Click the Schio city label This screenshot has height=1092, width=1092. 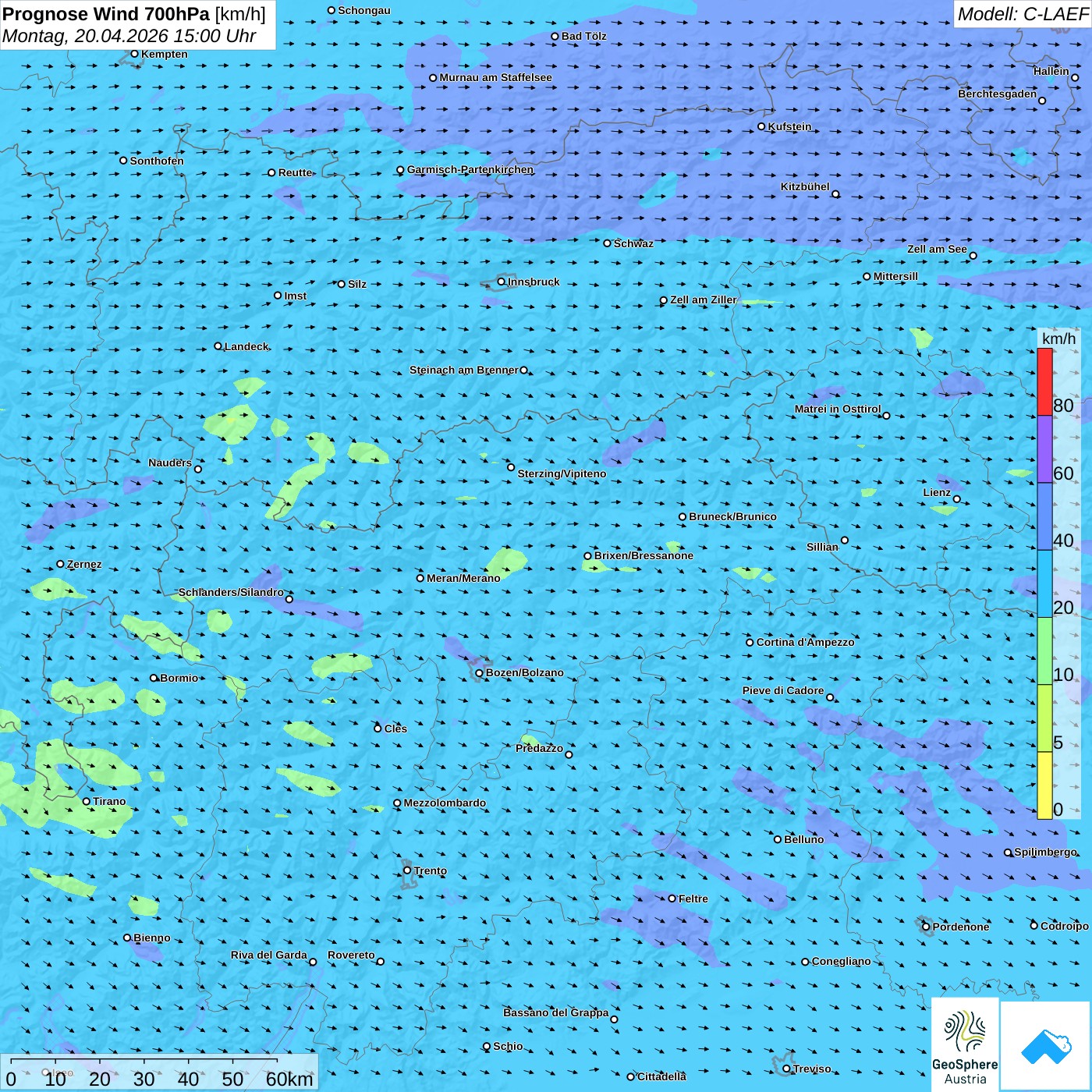(x=508, y=1046)
